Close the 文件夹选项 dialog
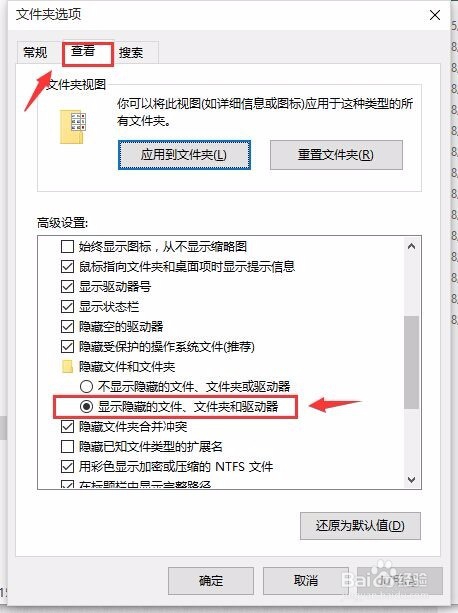The image size is (458, 613). tap(435, 16)
